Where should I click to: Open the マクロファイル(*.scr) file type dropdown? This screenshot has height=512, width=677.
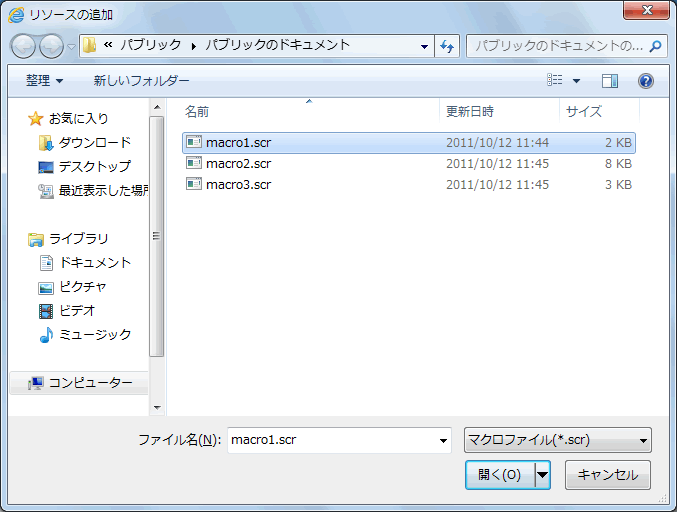pyautogui.click(x=557, y=440)
